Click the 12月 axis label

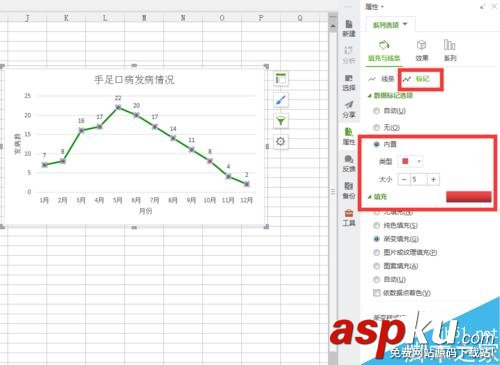[x=247, y=200]
